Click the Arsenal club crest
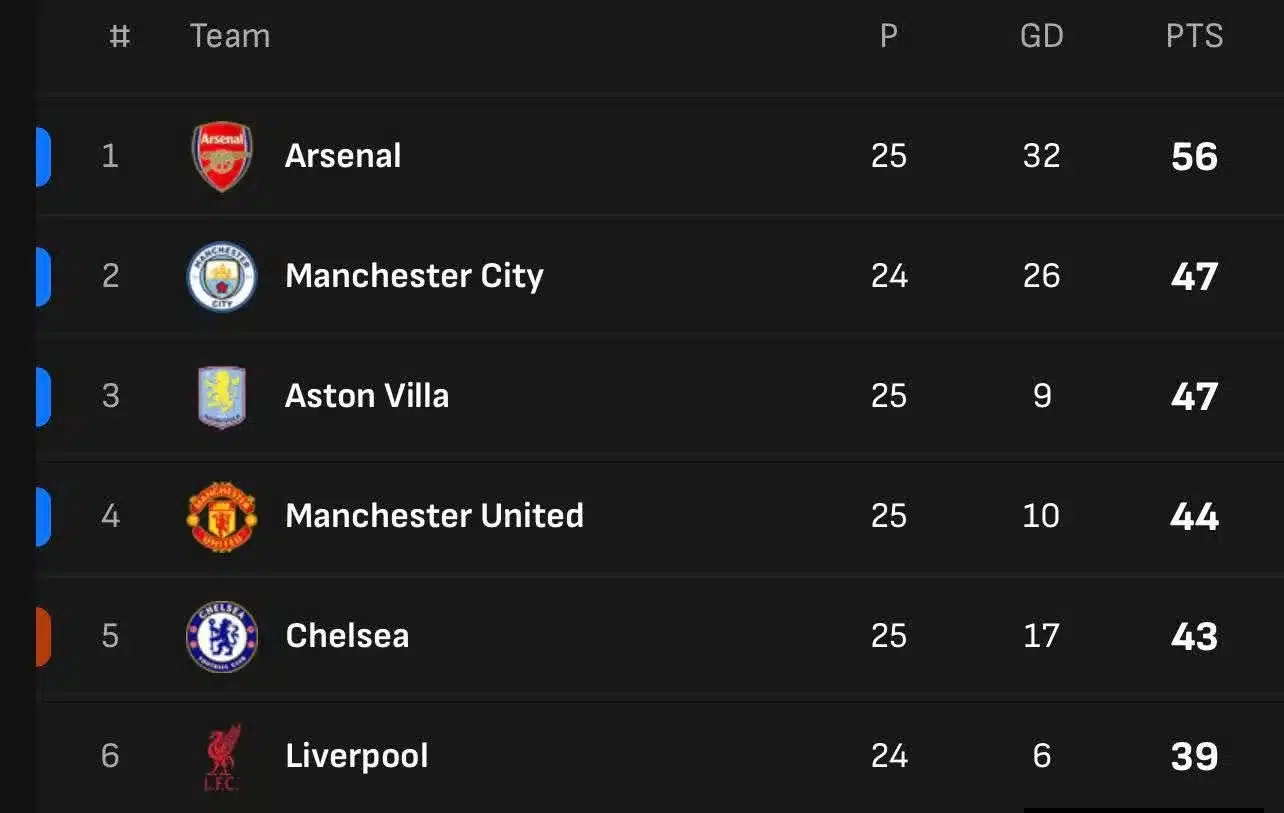This screenshot has height=813, width=1284. click(x=222, y=156)
